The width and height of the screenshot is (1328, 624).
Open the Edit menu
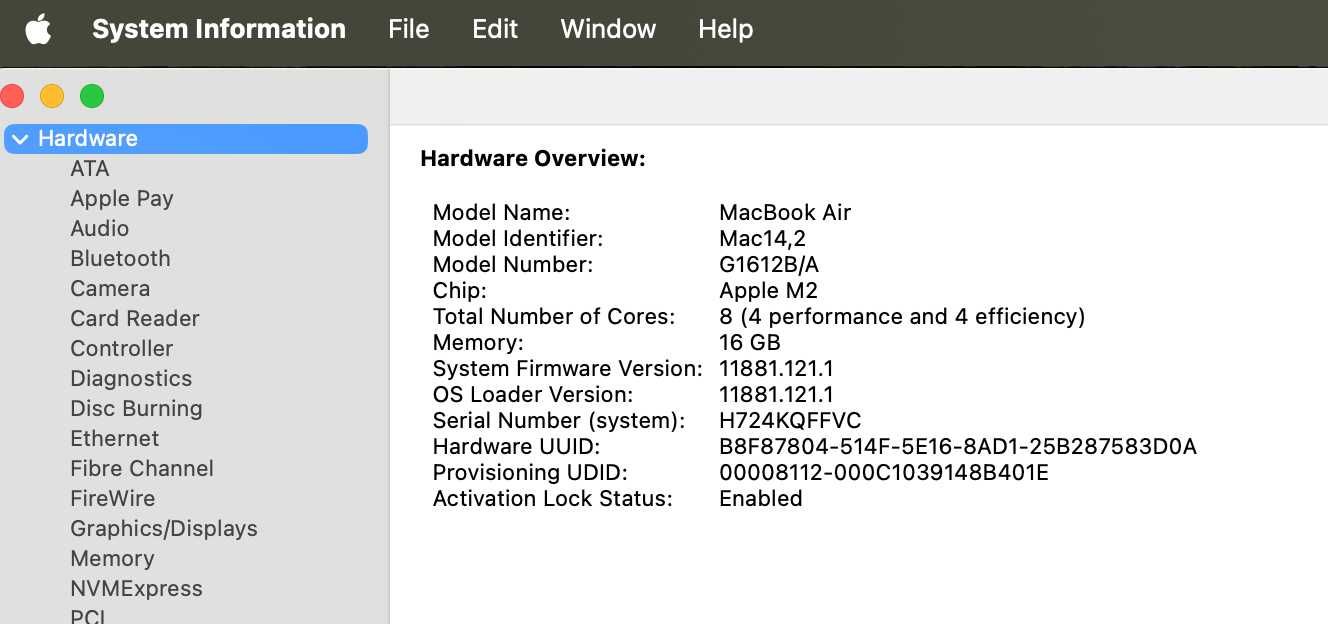click(495, 29)
